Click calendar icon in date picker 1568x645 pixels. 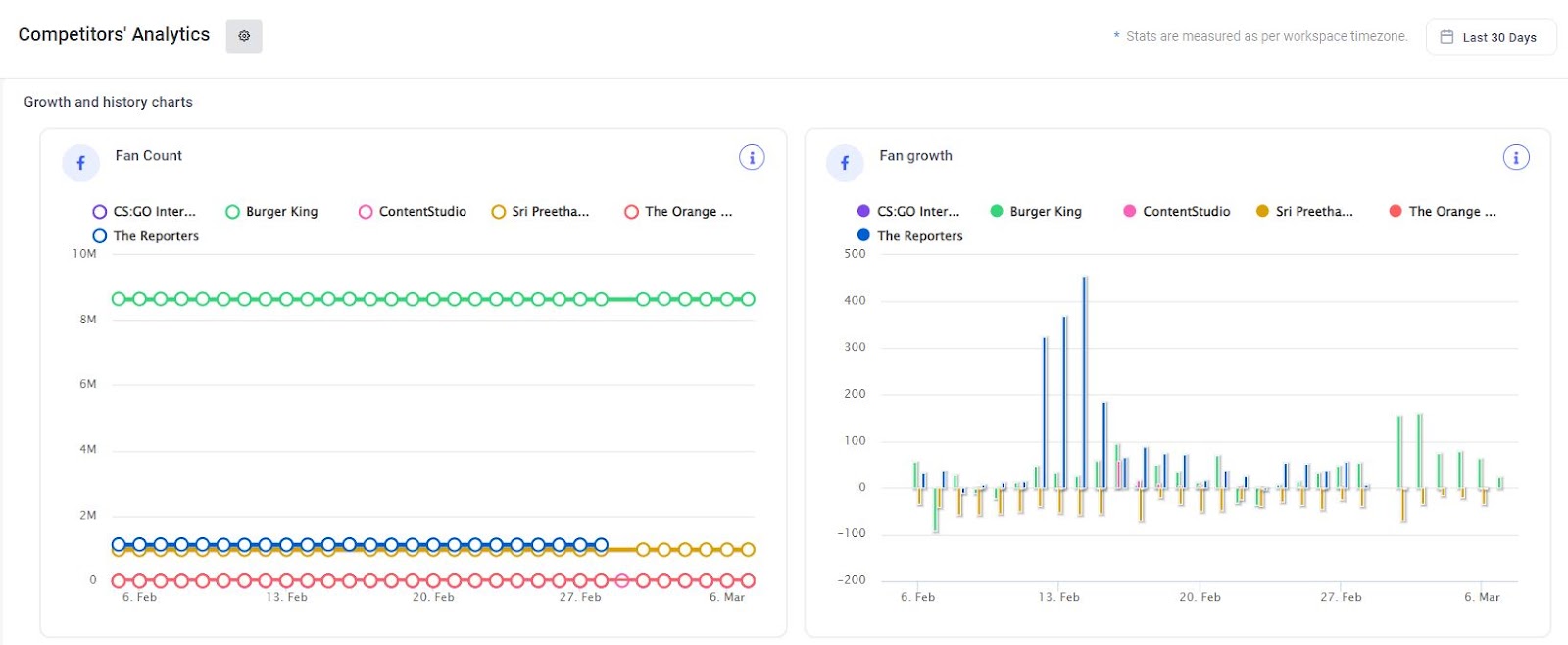(x=1446, y=37)
